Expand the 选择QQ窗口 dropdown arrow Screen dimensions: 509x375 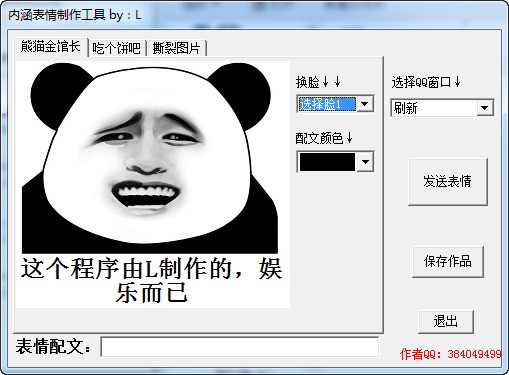[485, 108]
